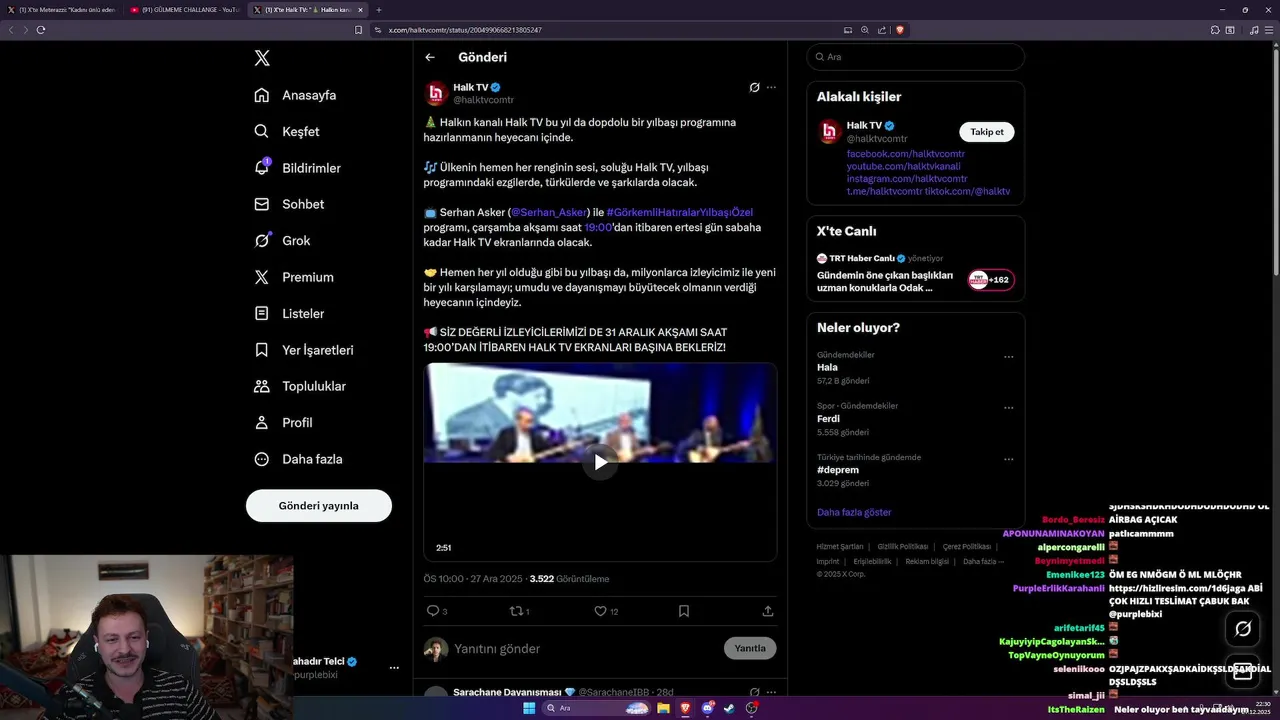Click the X logo in sidebar
The width and height of the screenshot is (1280, 720).
point(262,58)
